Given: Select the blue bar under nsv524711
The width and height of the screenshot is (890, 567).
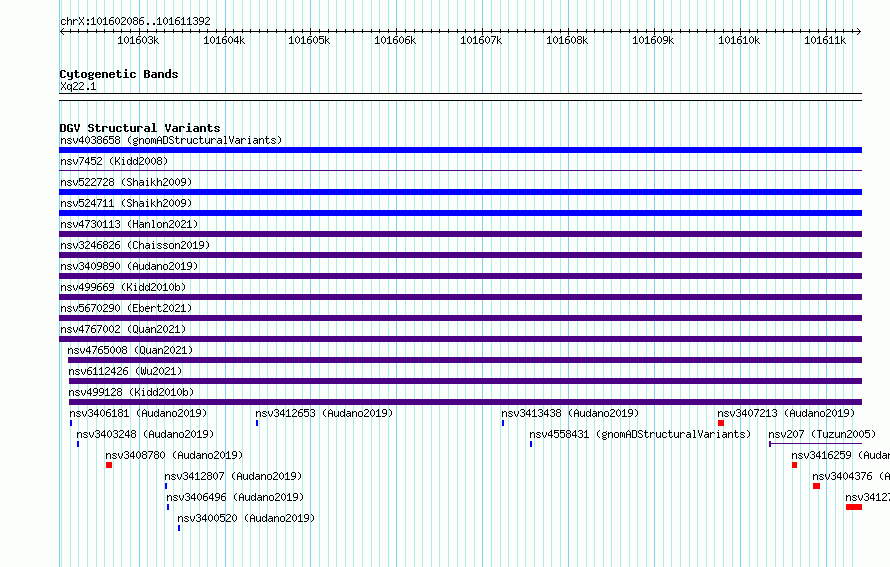Looking at the screenshot, I should pos(460,213).
